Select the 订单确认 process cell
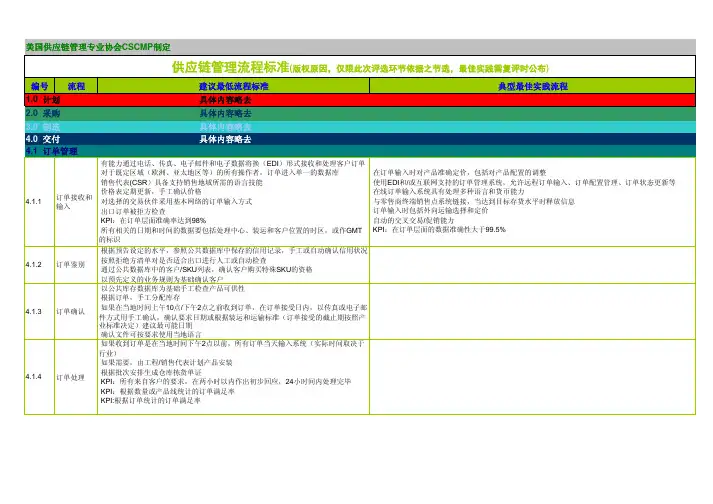 [x=76, y=311]
